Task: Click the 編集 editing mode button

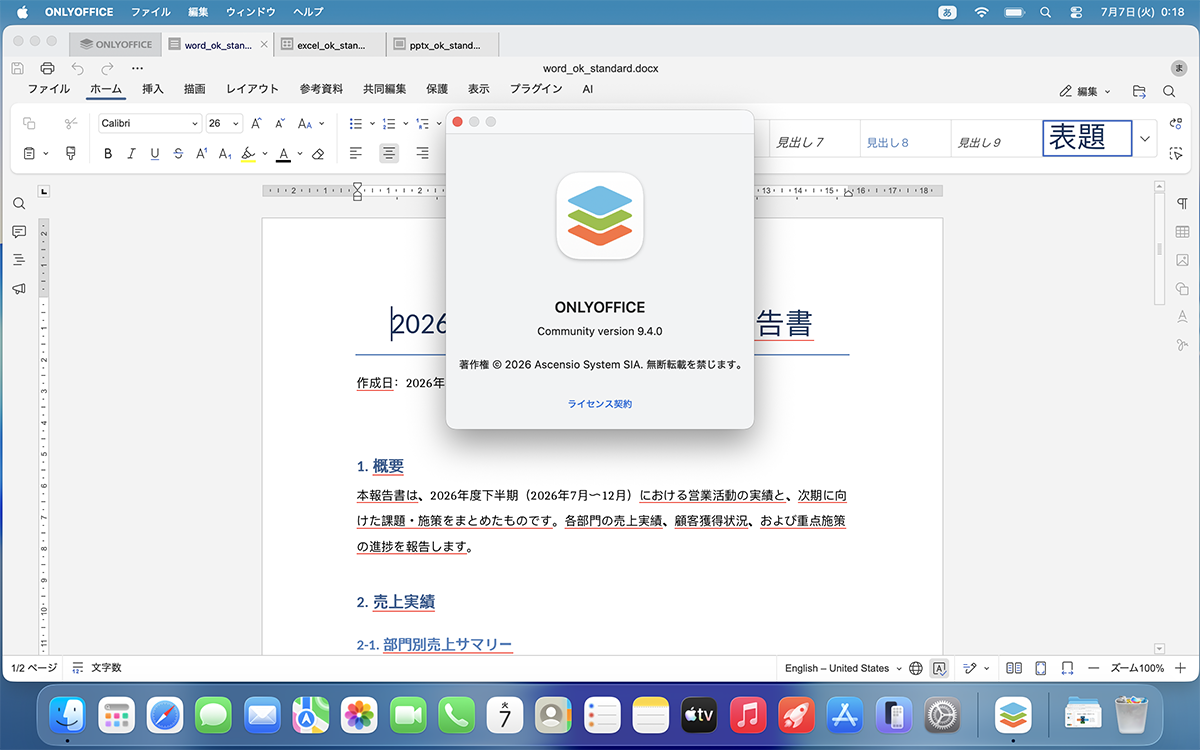Action: (1085, 91)
